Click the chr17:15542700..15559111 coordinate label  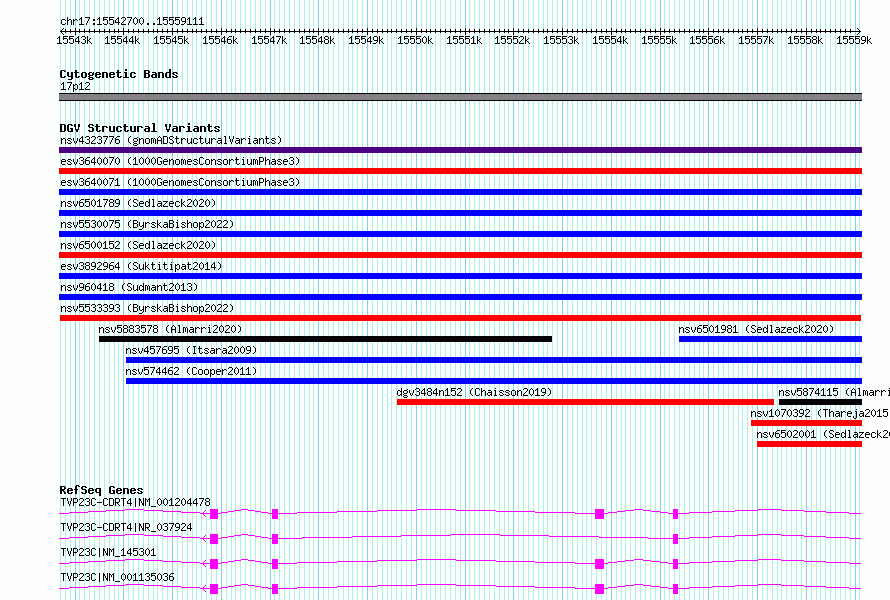[132, 21]
